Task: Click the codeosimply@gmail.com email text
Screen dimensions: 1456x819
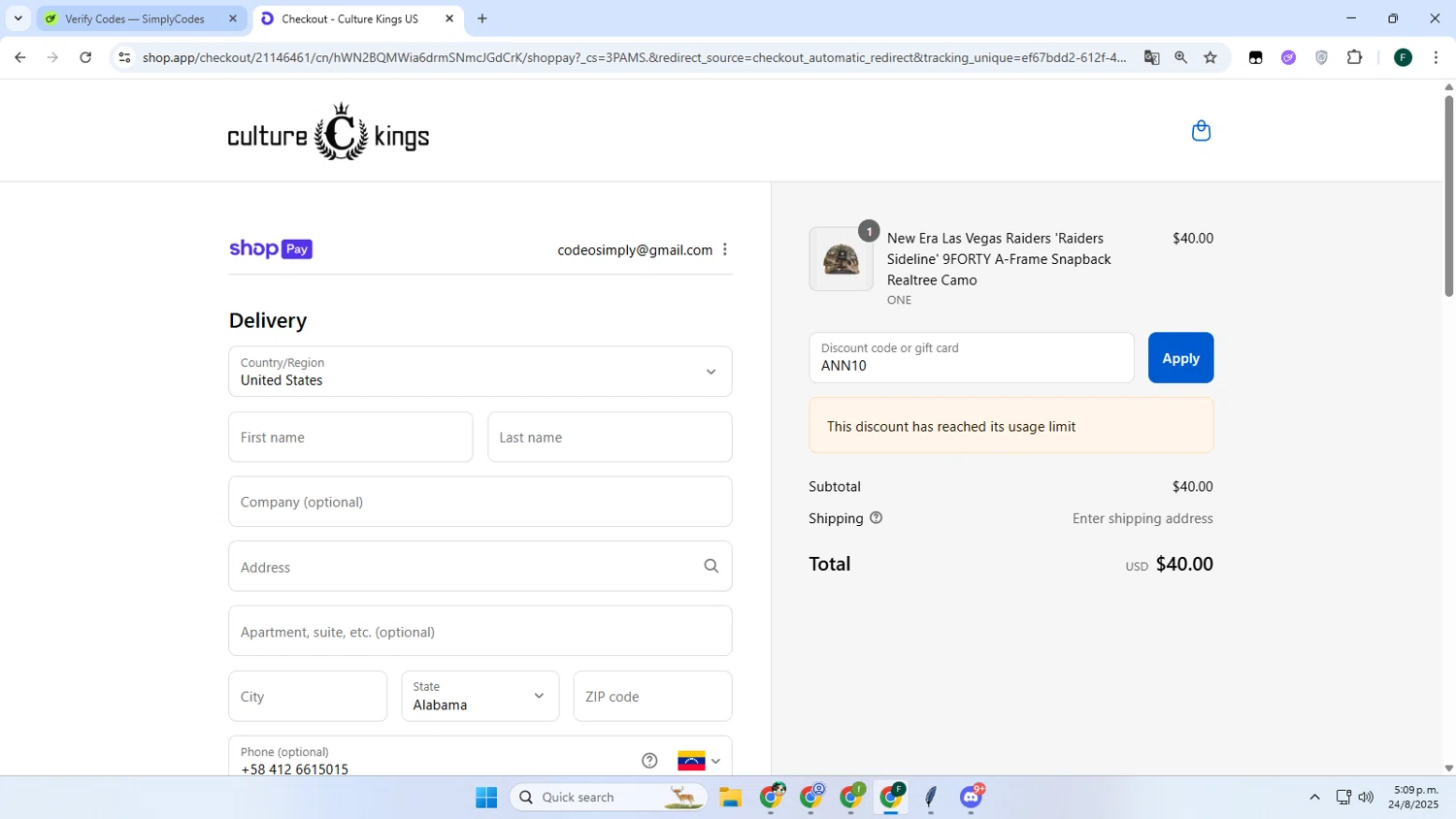Action: (x=635, y=249)
